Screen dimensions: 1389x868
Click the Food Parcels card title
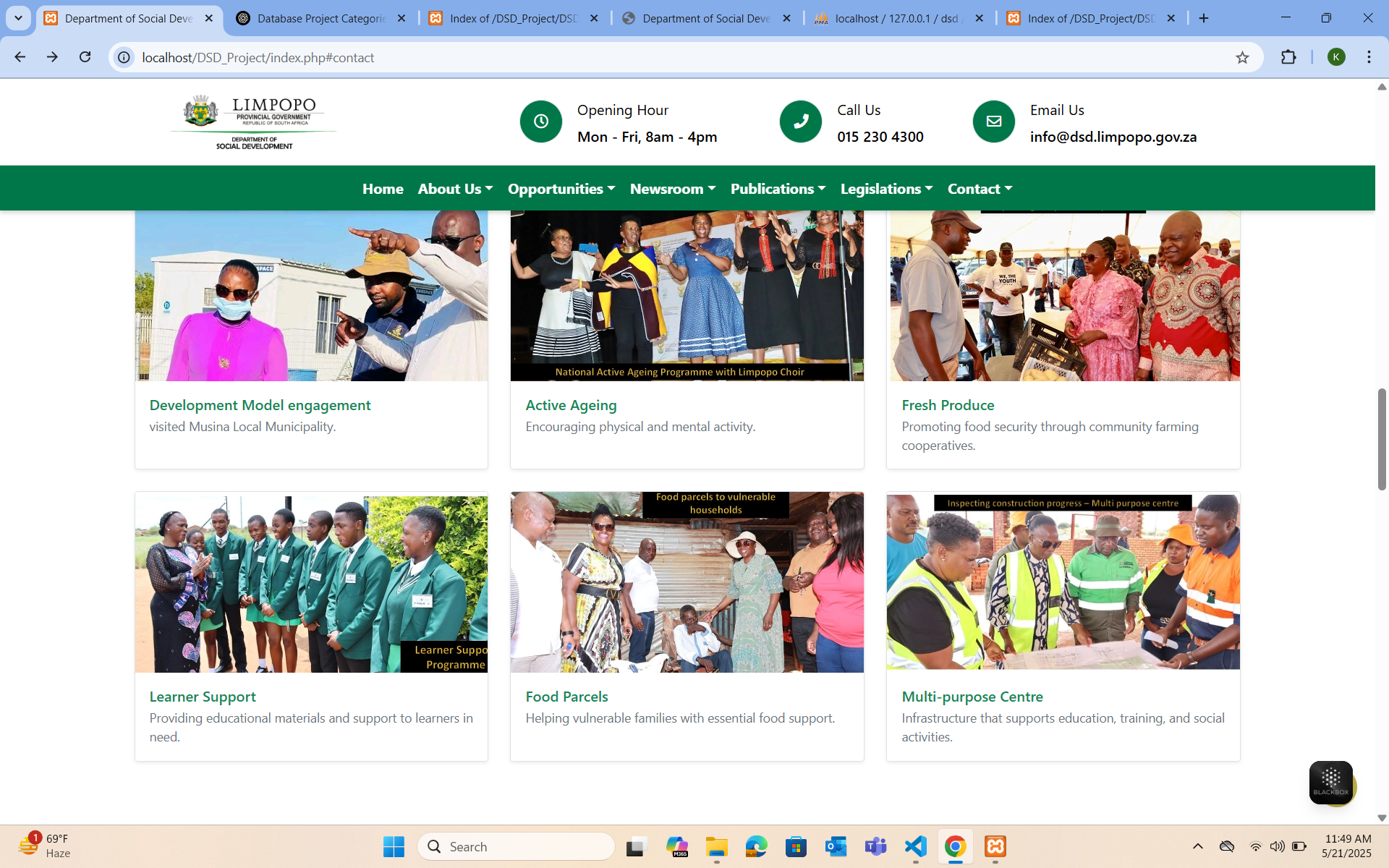pyautogui.click(x=566, y=697)
